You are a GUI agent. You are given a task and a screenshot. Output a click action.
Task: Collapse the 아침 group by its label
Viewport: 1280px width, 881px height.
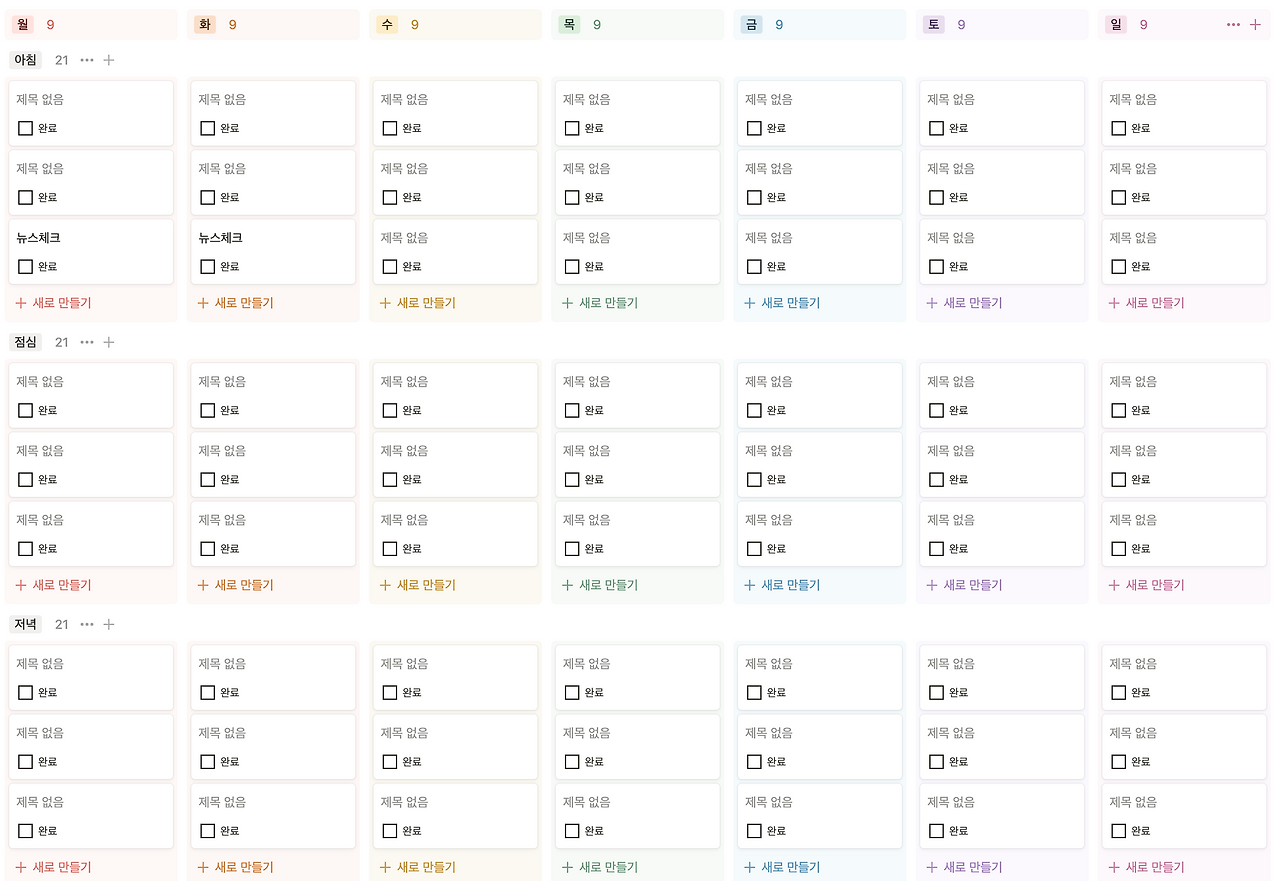pos(25,60)
